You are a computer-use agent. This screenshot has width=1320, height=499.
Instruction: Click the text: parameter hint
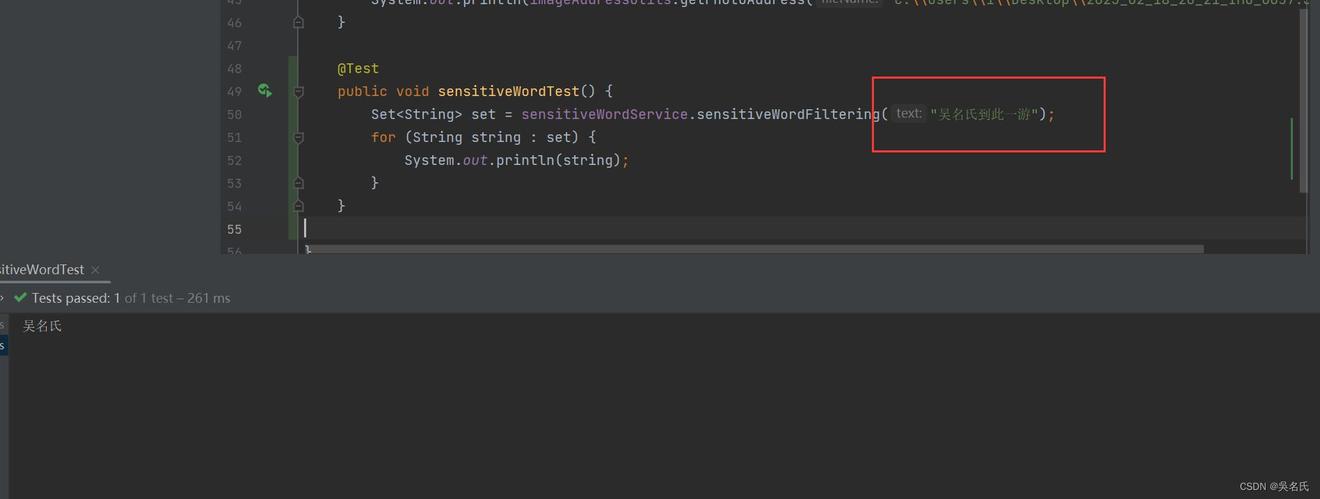tap(908, 114)
